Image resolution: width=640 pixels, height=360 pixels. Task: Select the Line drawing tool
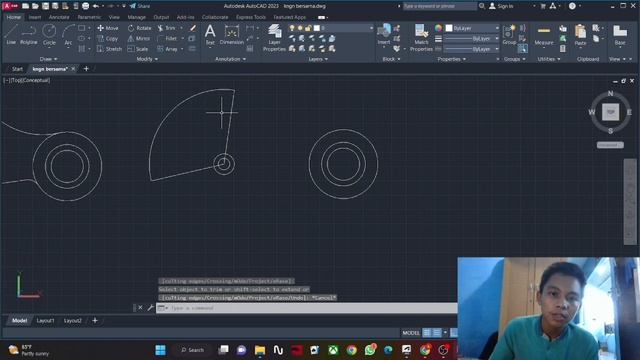(11, 34)
